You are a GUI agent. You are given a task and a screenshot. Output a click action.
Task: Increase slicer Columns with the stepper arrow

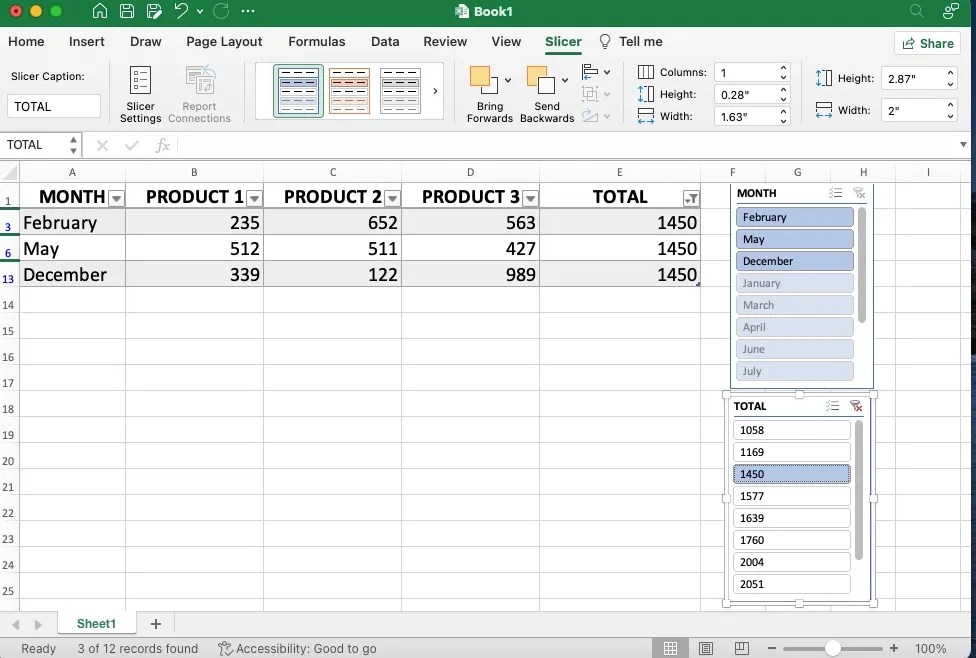pos(783,66)
